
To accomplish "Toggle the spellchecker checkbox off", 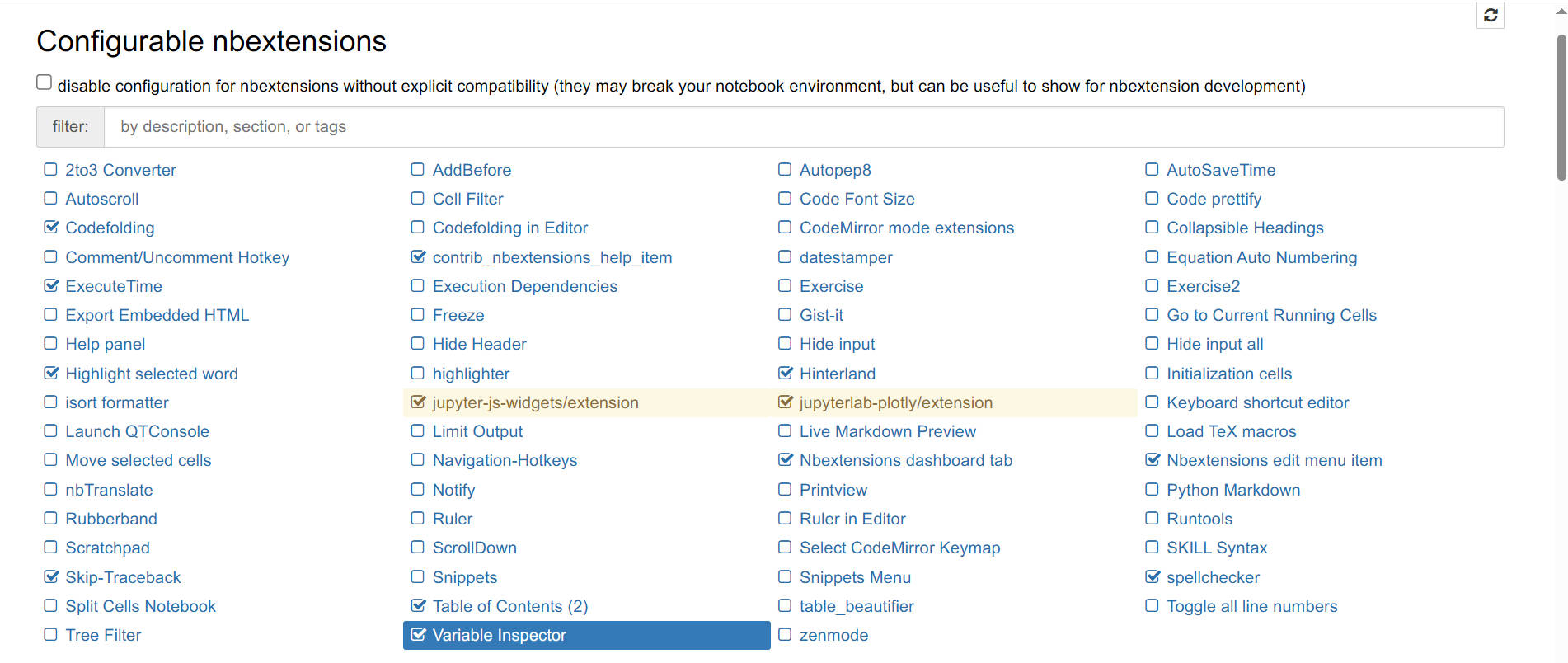I will (x=1153, y=577).
